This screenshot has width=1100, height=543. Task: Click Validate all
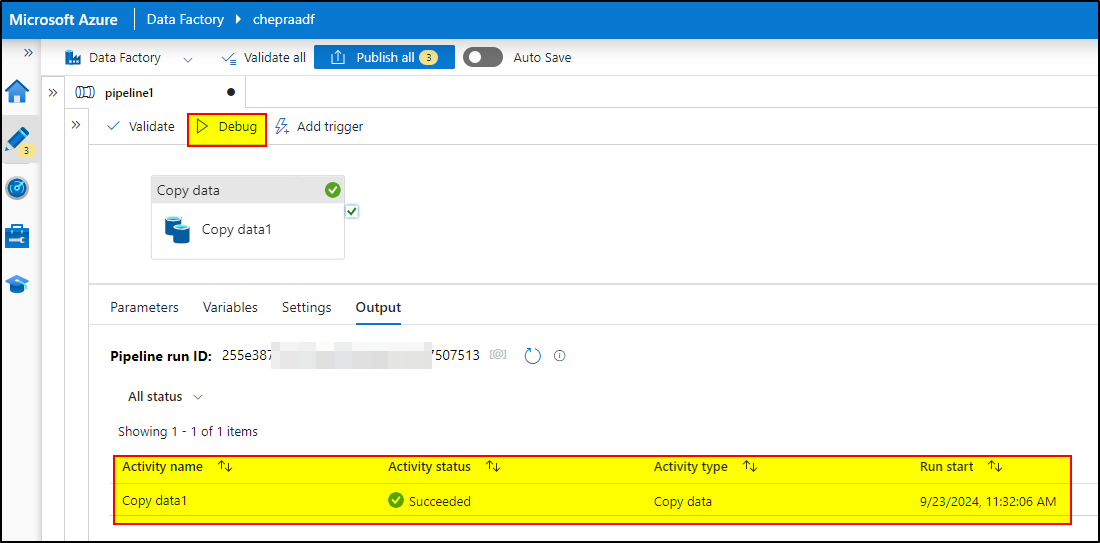point(264,58)
